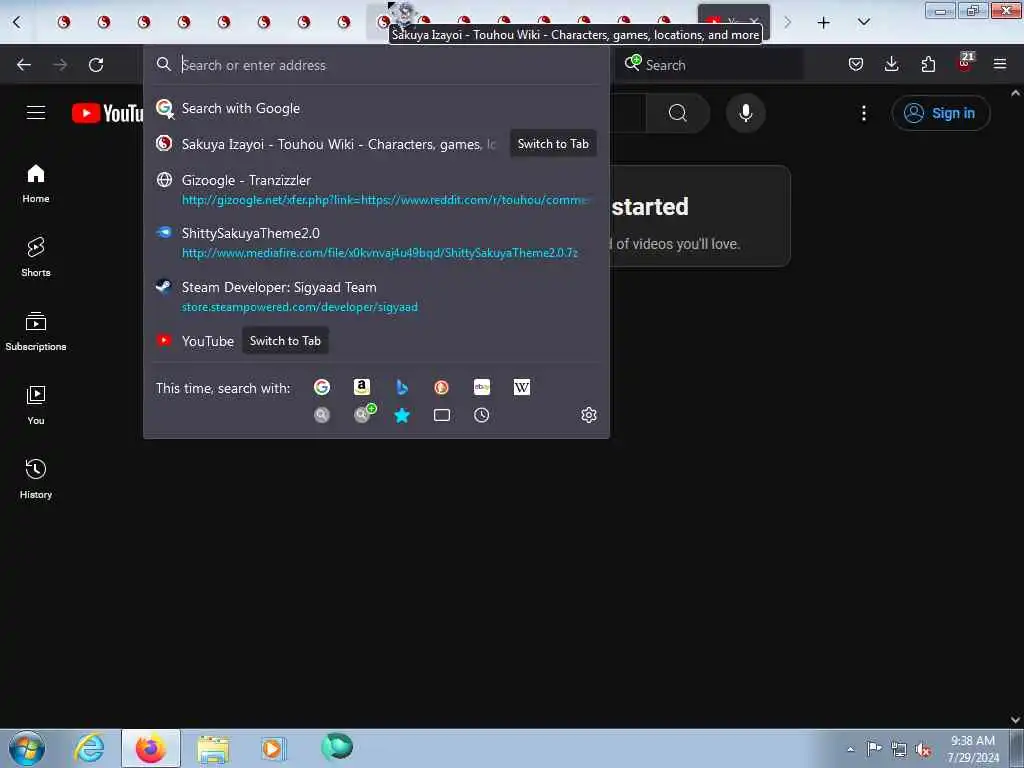1024x768 pixels.
Task: Open the Pocket save icon
Action: (856, 64)
